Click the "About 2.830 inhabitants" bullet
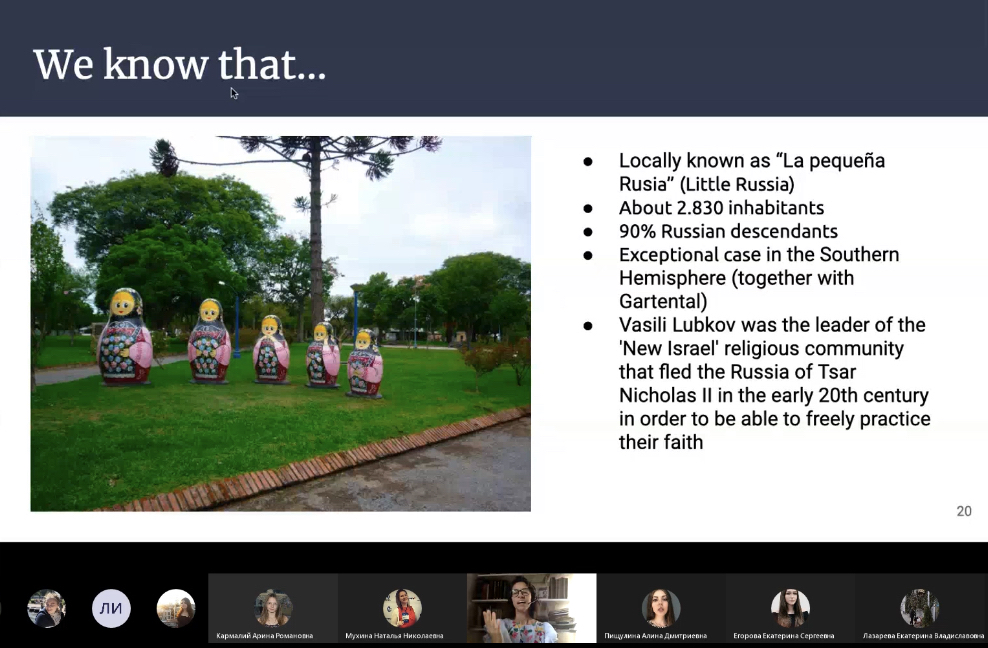Image resolution: width=988 pixels, height=648 pixels. click(721, 208)
